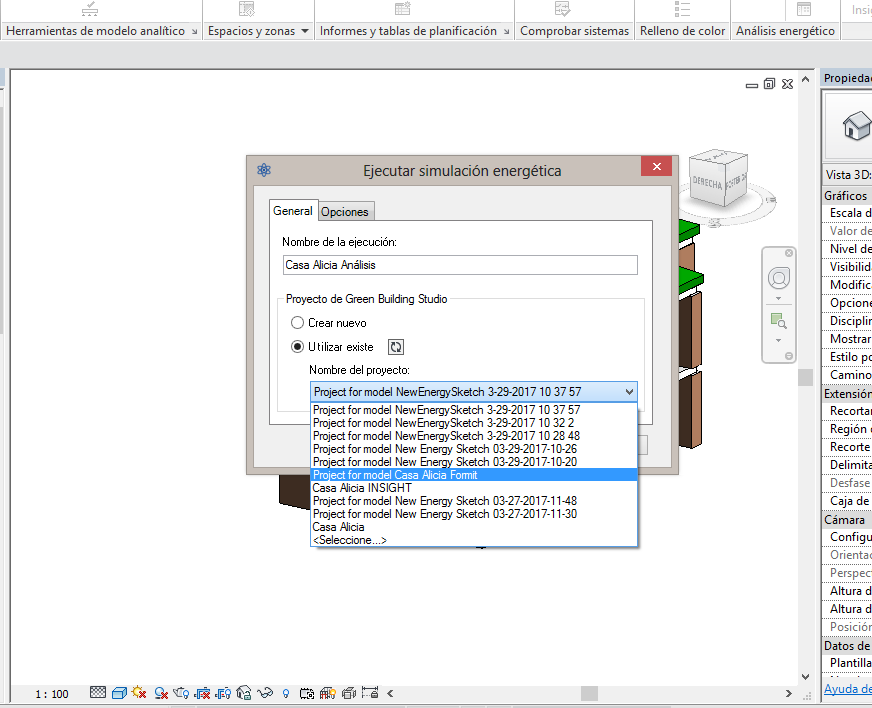Select NewEnergySketch 3-29-2017 10 32 2 option
The image size is (872, 708).
(x=473, y=423)
